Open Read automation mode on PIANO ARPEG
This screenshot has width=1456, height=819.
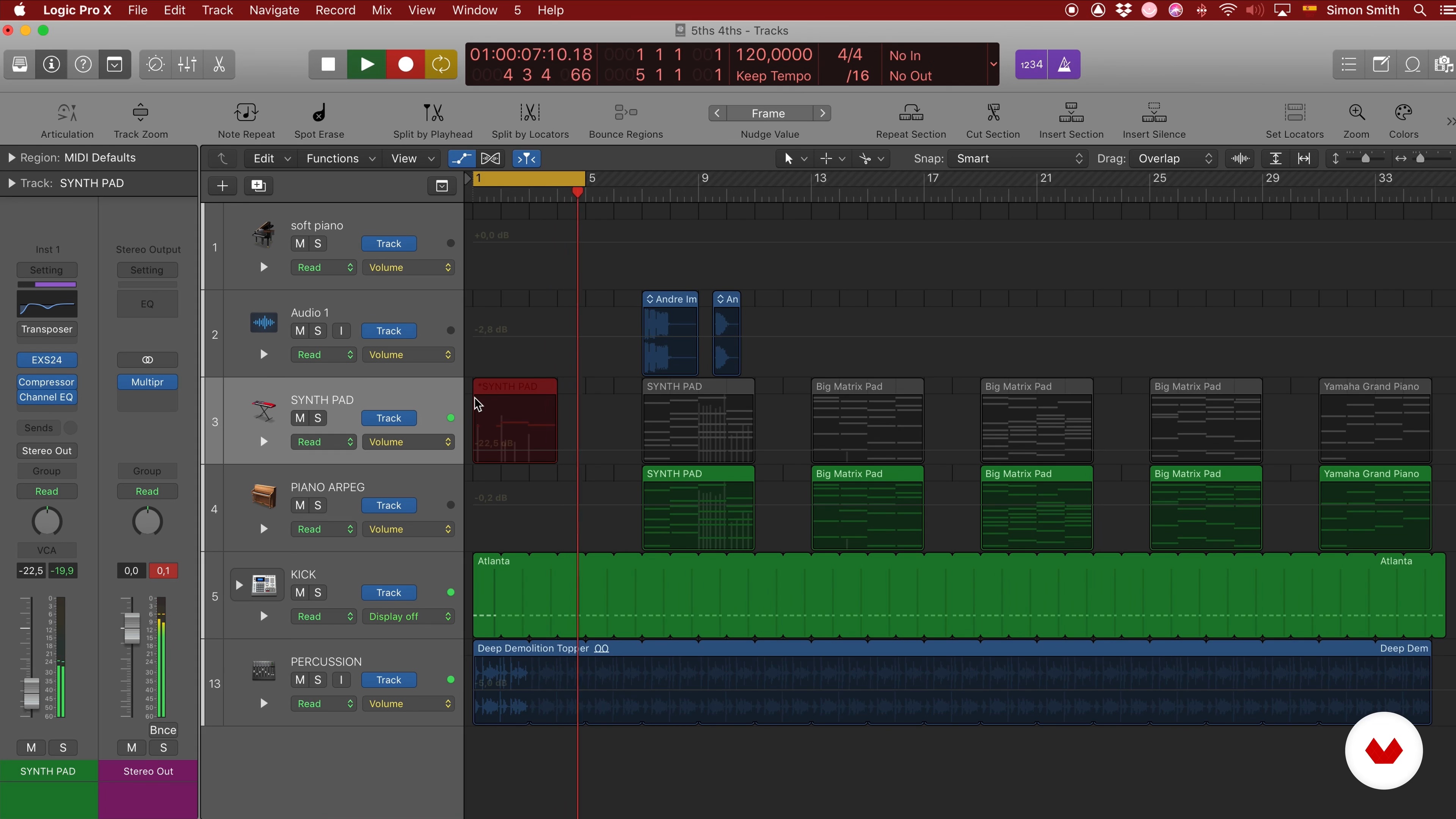[323, 530]
